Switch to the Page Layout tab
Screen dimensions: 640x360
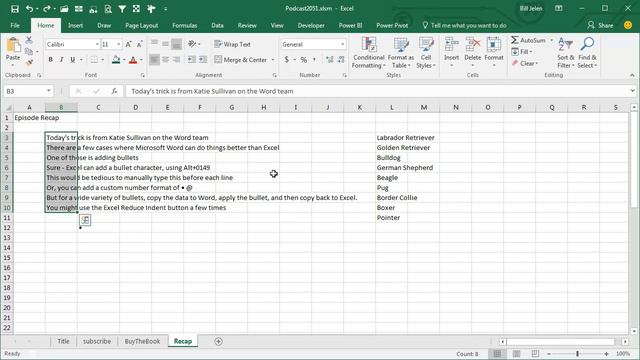[x=141, y=25]
